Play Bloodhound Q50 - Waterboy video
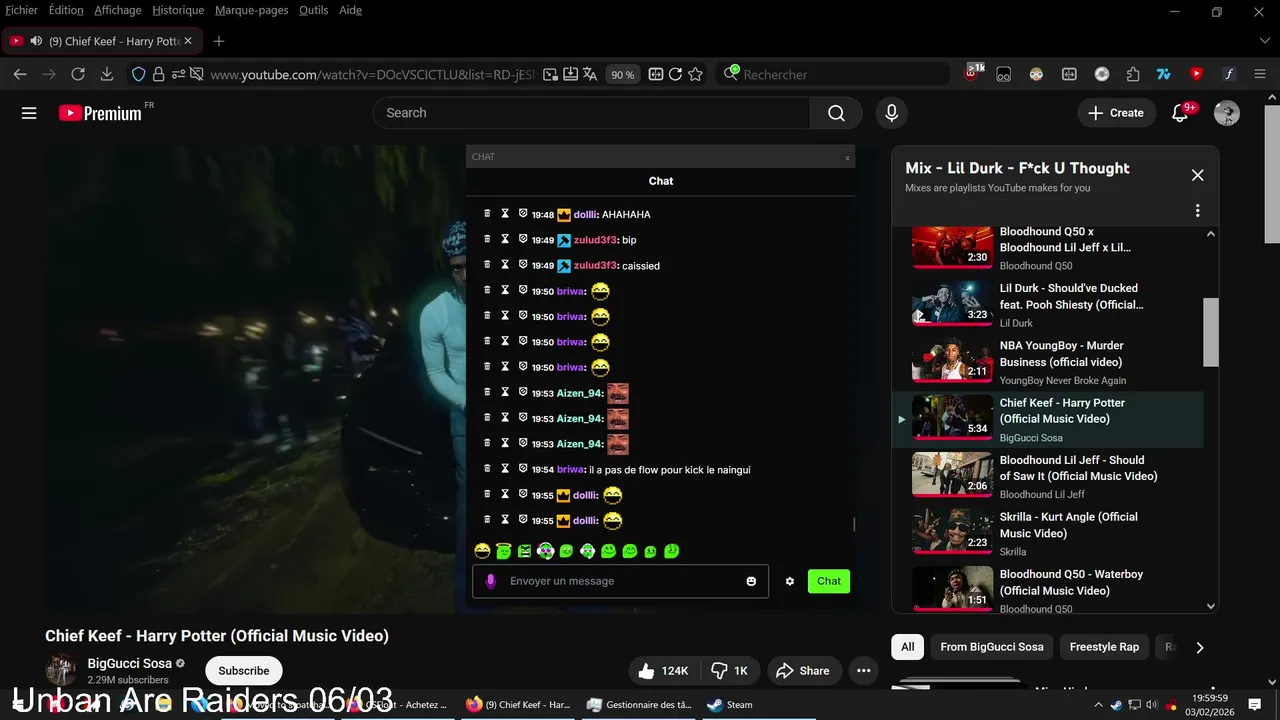Screen dimensions: 1280x720 pos(952,589)
